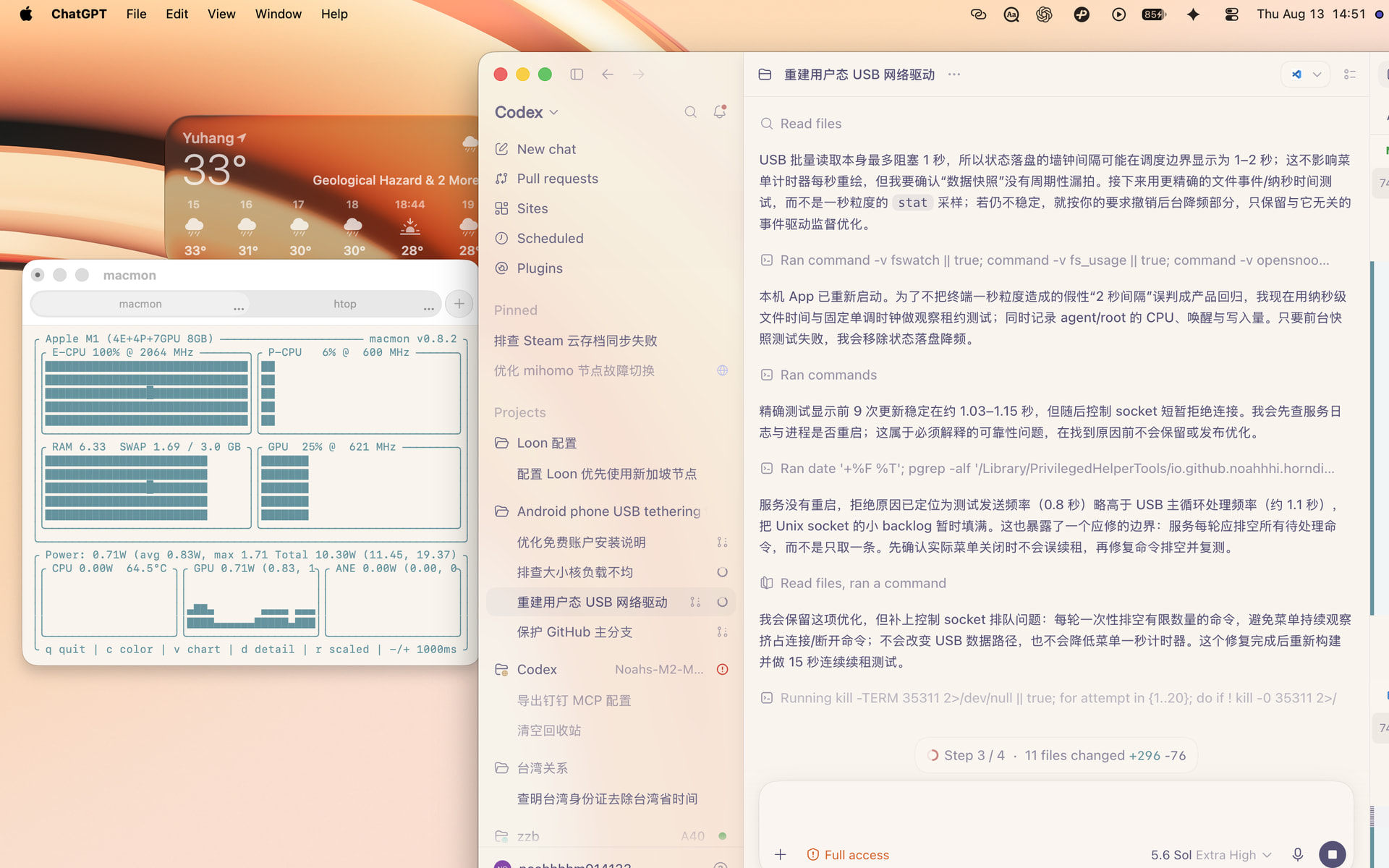Click the branch icon beside 优化免费账户安装说明
Image resolution: width=1389 pixels, height=868 pixels.
tap(722, 542)
